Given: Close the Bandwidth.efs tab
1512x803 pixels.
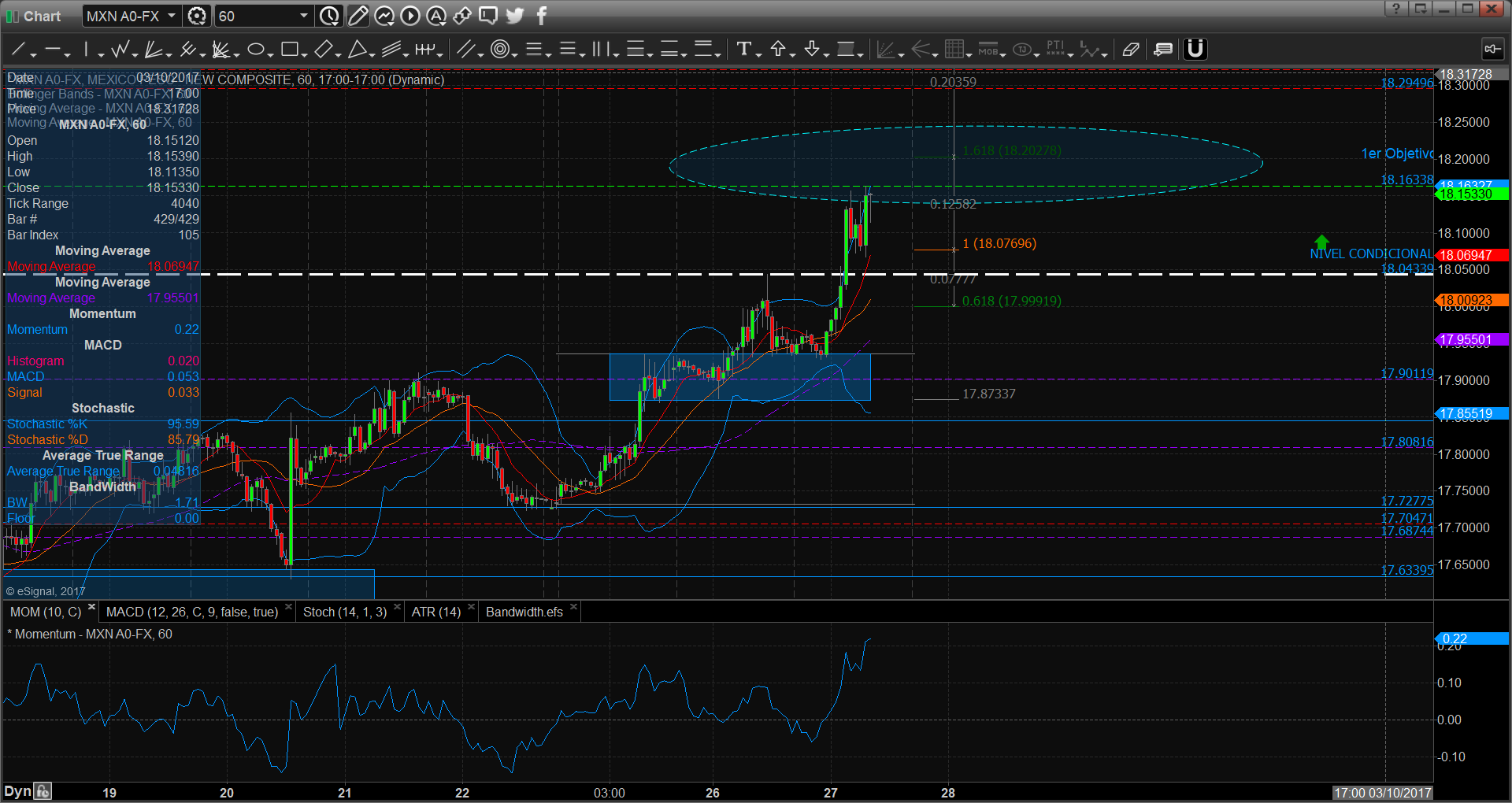Looking at the screenshot, I should (x=573, y=607).
